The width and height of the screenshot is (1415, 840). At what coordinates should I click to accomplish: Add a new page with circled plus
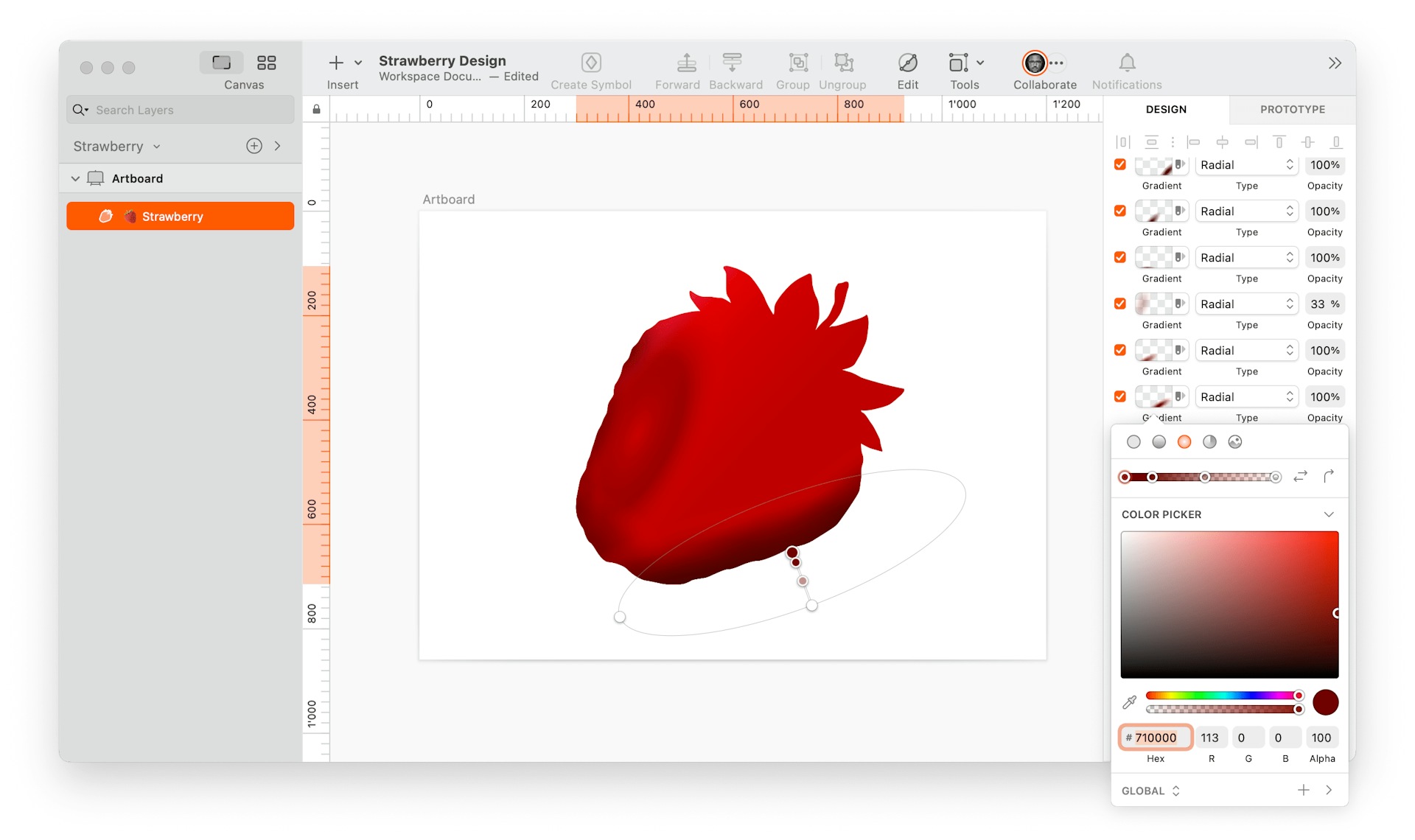pyautogui.click(x=254, y=146)
